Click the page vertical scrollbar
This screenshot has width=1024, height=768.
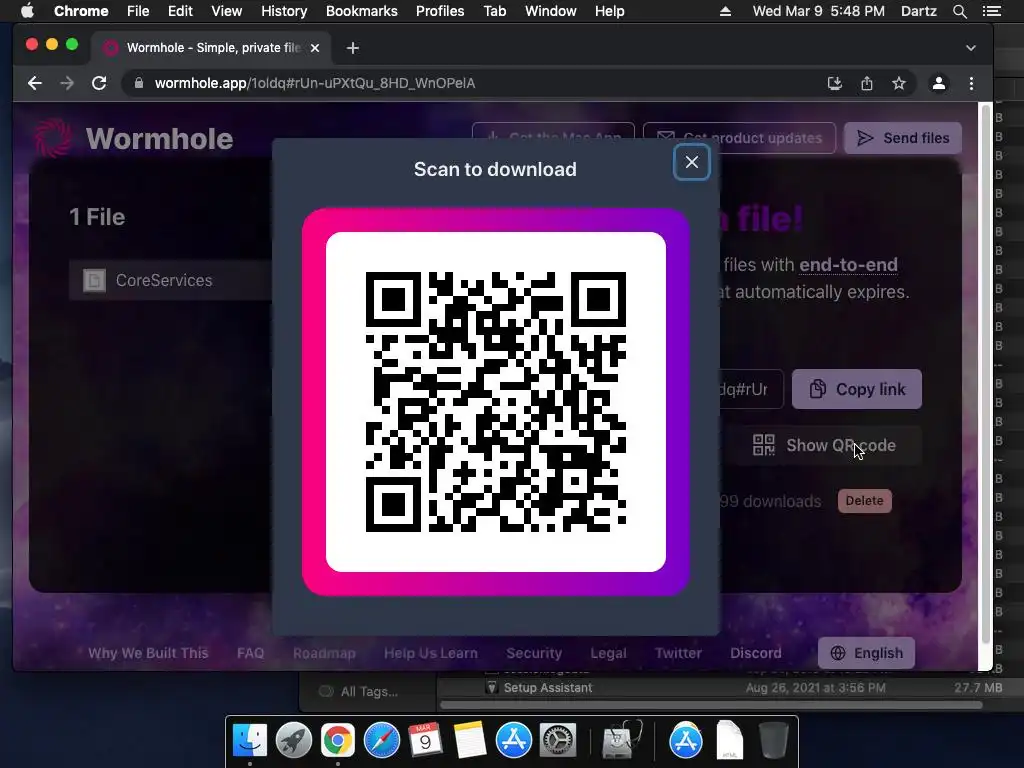tap(985, 372)
